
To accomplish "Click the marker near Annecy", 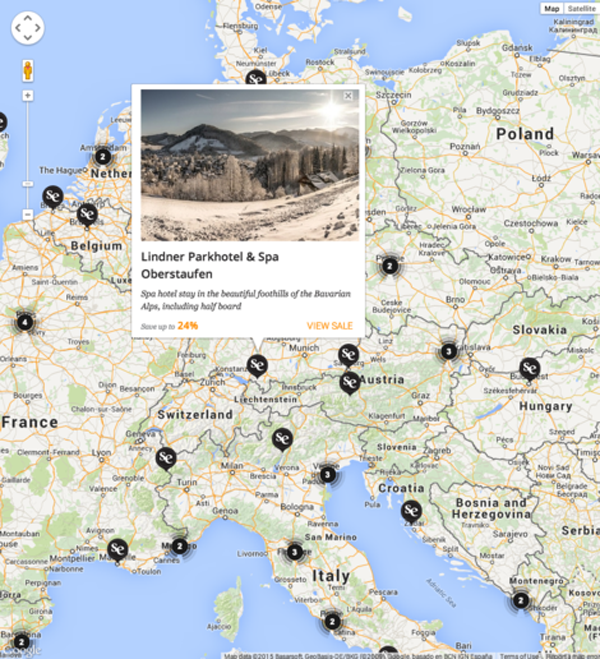I will pyautogui.click(x=166, y=458).
